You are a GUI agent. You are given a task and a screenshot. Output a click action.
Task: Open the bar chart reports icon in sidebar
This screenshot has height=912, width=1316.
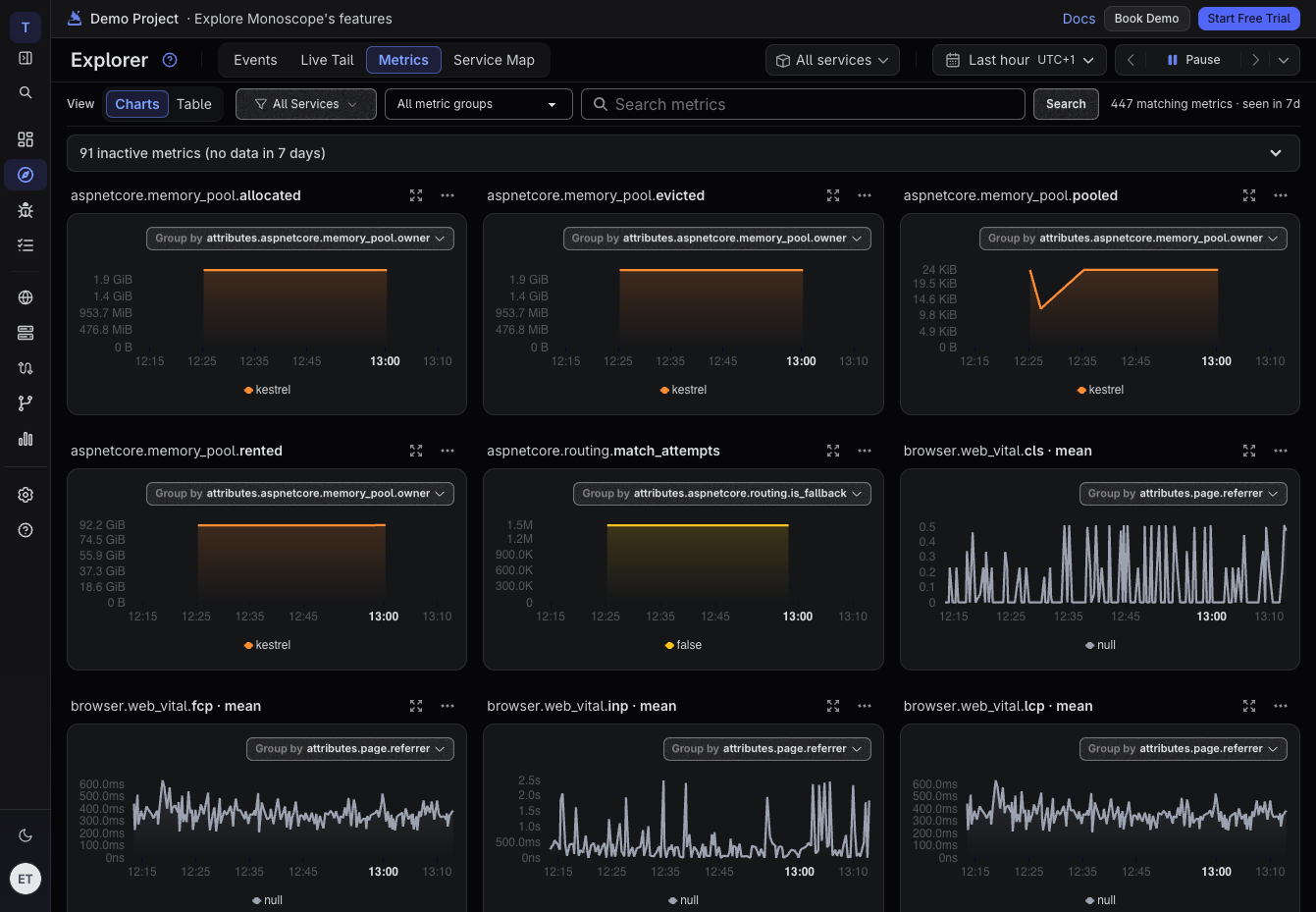pyautogui.click(x=26, y=439)
